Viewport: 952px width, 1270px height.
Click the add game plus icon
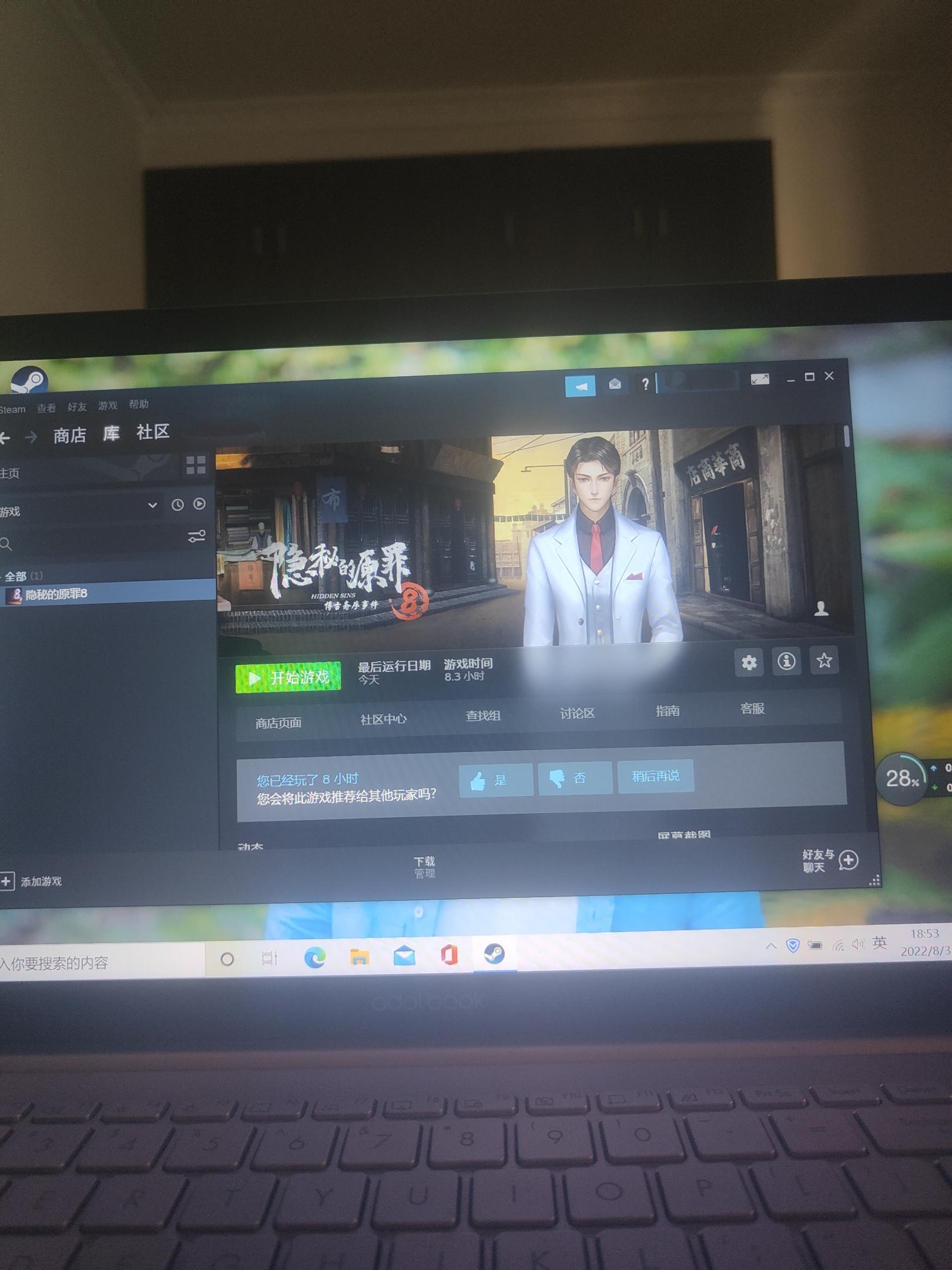pyautogui.click(x=6, y=881)
